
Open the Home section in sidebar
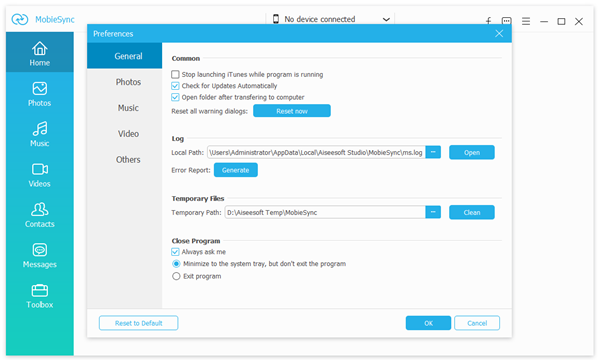(40, 52)
